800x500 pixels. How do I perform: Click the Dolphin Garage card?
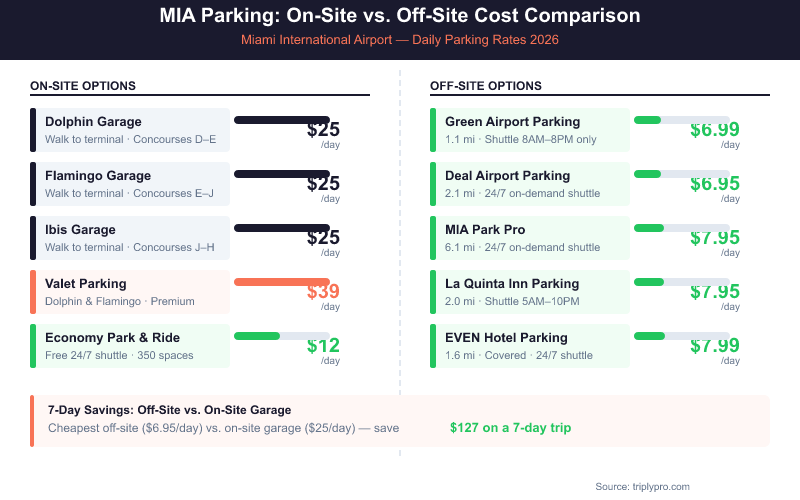click(x=131, y=130)
